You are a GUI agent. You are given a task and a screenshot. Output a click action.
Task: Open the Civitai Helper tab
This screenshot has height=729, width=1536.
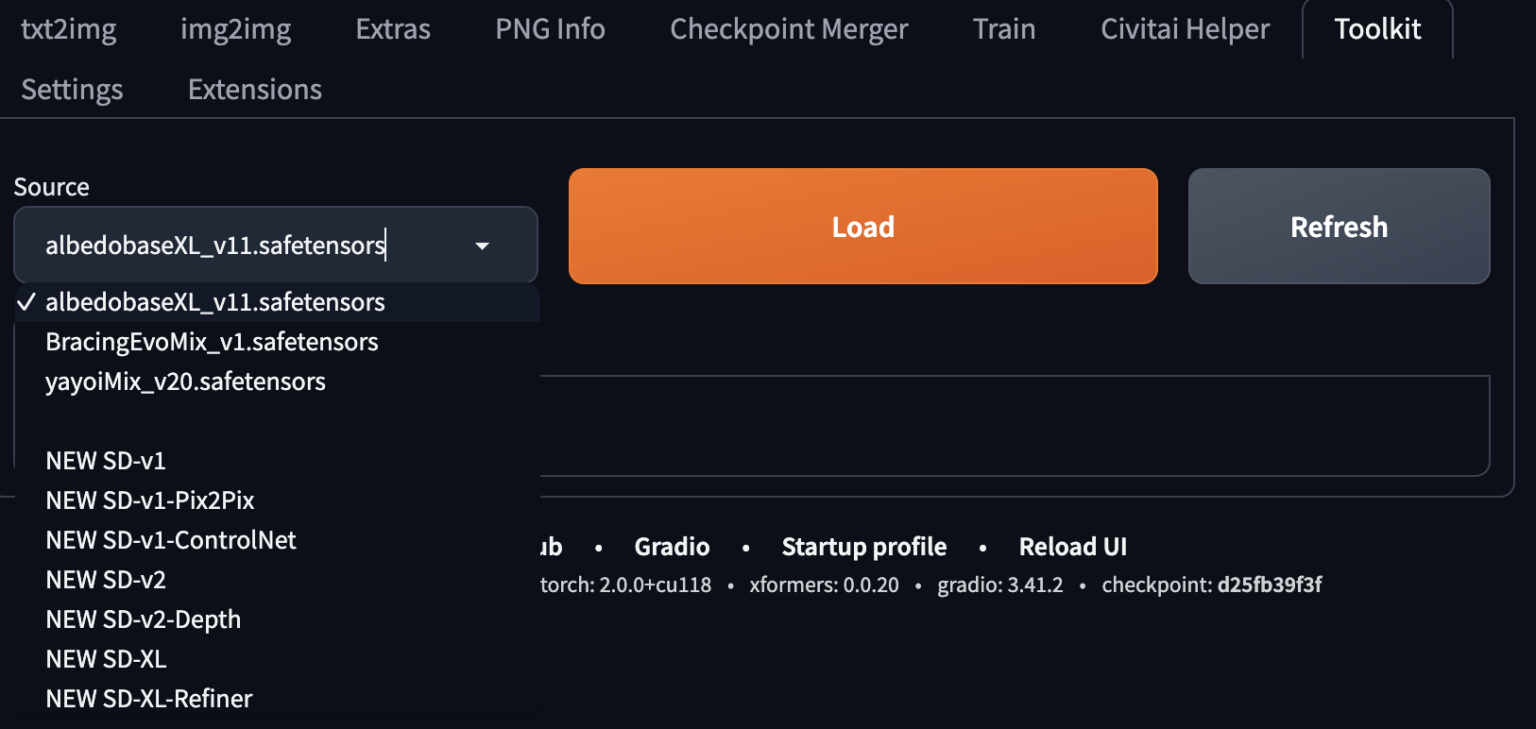click(1184, 29)
